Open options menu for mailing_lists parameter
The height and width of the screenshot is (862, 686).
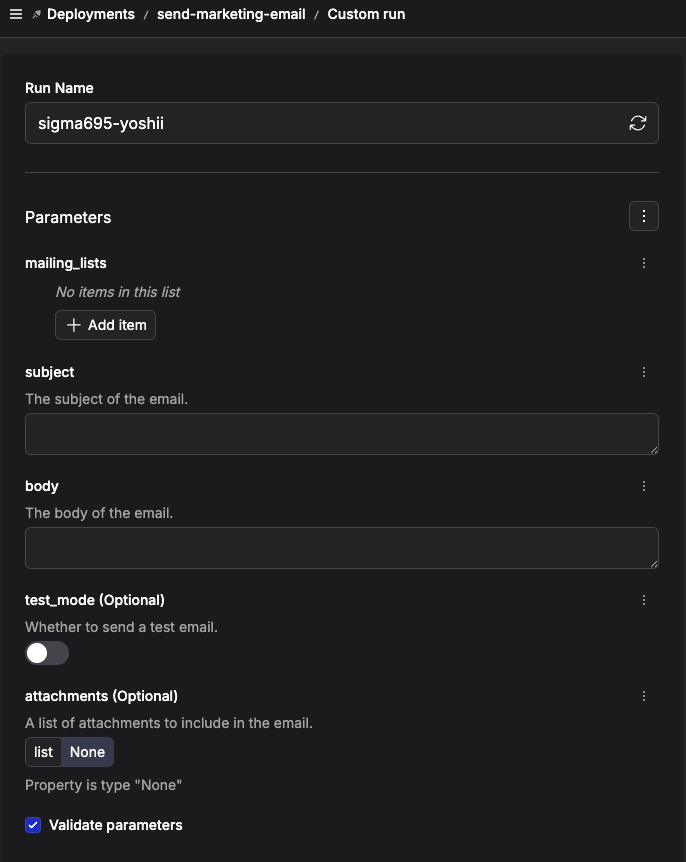(644, 263)
